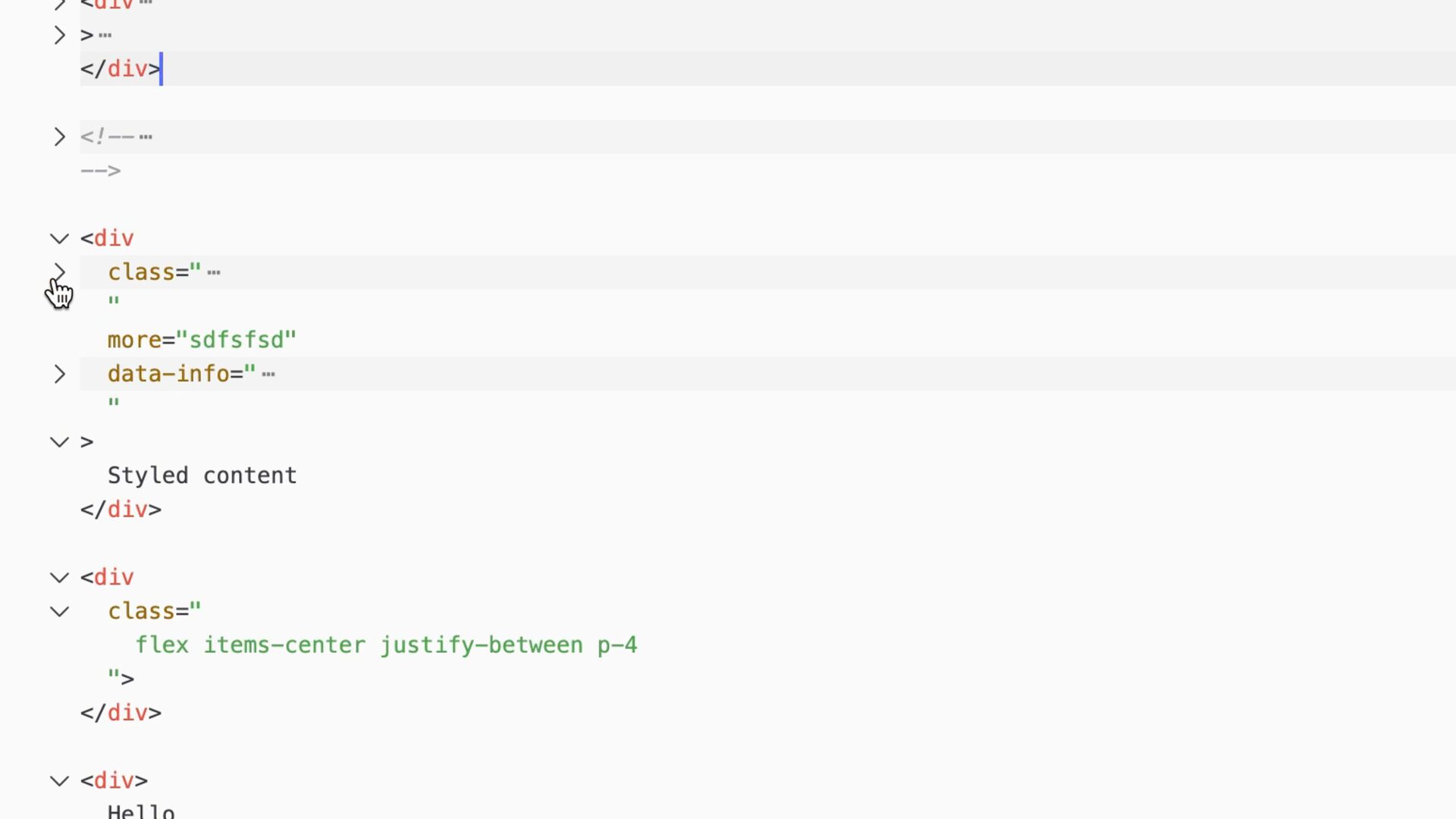Place cursor in "Styled content" text
The width and height of the screenshot is (1456, 819).
[x=202, y=475]
